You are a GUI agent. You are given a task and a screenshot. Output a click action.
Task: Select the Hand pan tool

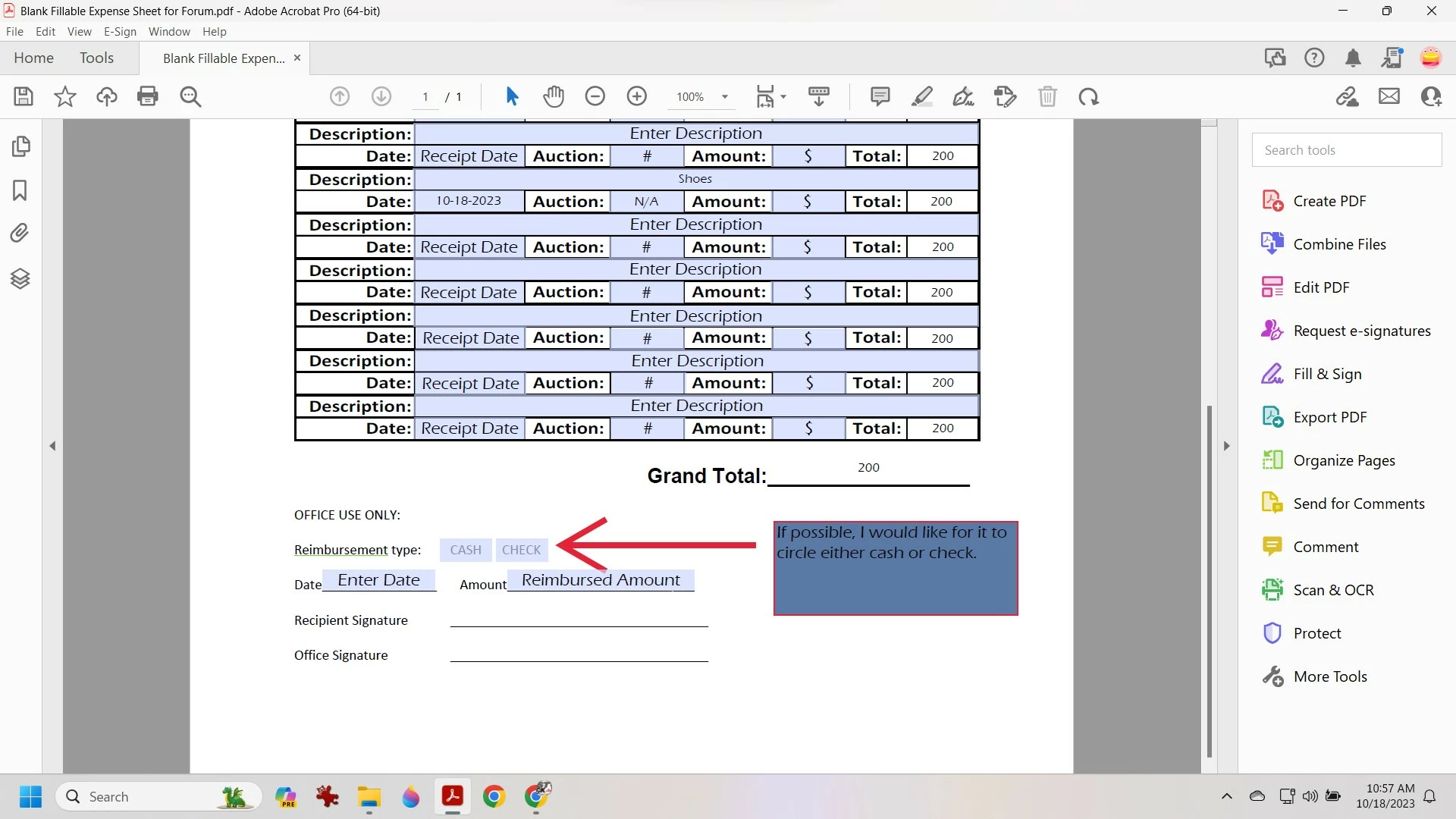554,96
